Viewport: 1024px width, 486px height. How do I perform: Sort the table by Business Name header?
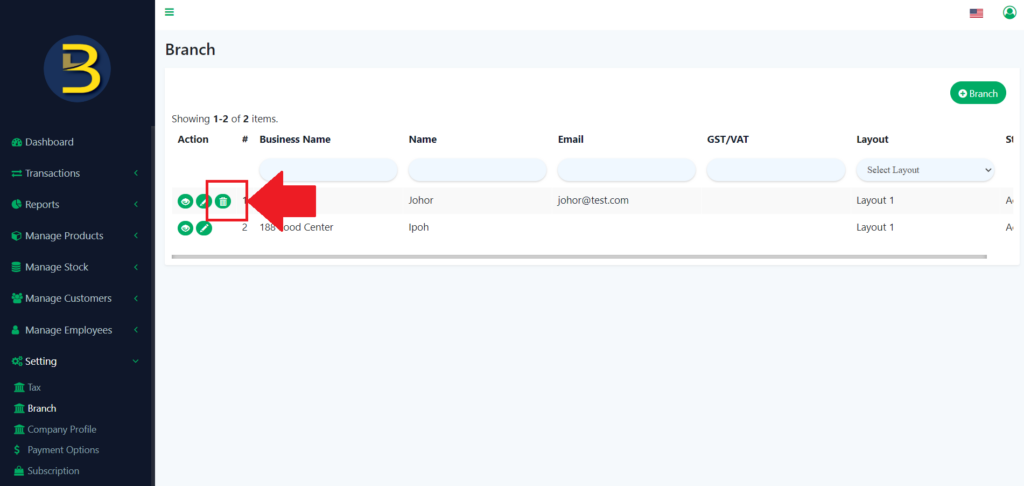coord(295,139)
